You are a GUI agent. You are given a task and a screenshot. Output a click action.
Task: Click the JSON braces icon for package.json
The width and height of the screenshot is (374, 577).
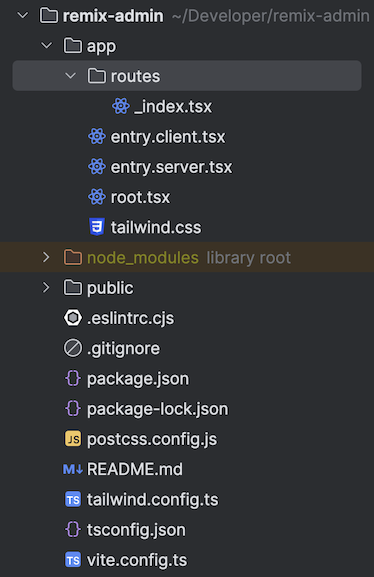pos(73,378)
